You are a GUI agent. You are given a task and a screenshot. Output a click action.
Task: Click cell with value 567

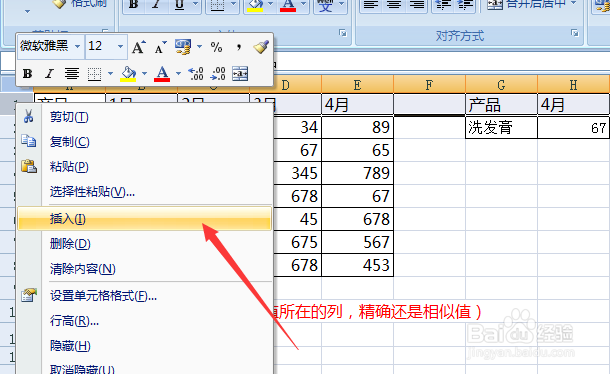pos(358,242)
